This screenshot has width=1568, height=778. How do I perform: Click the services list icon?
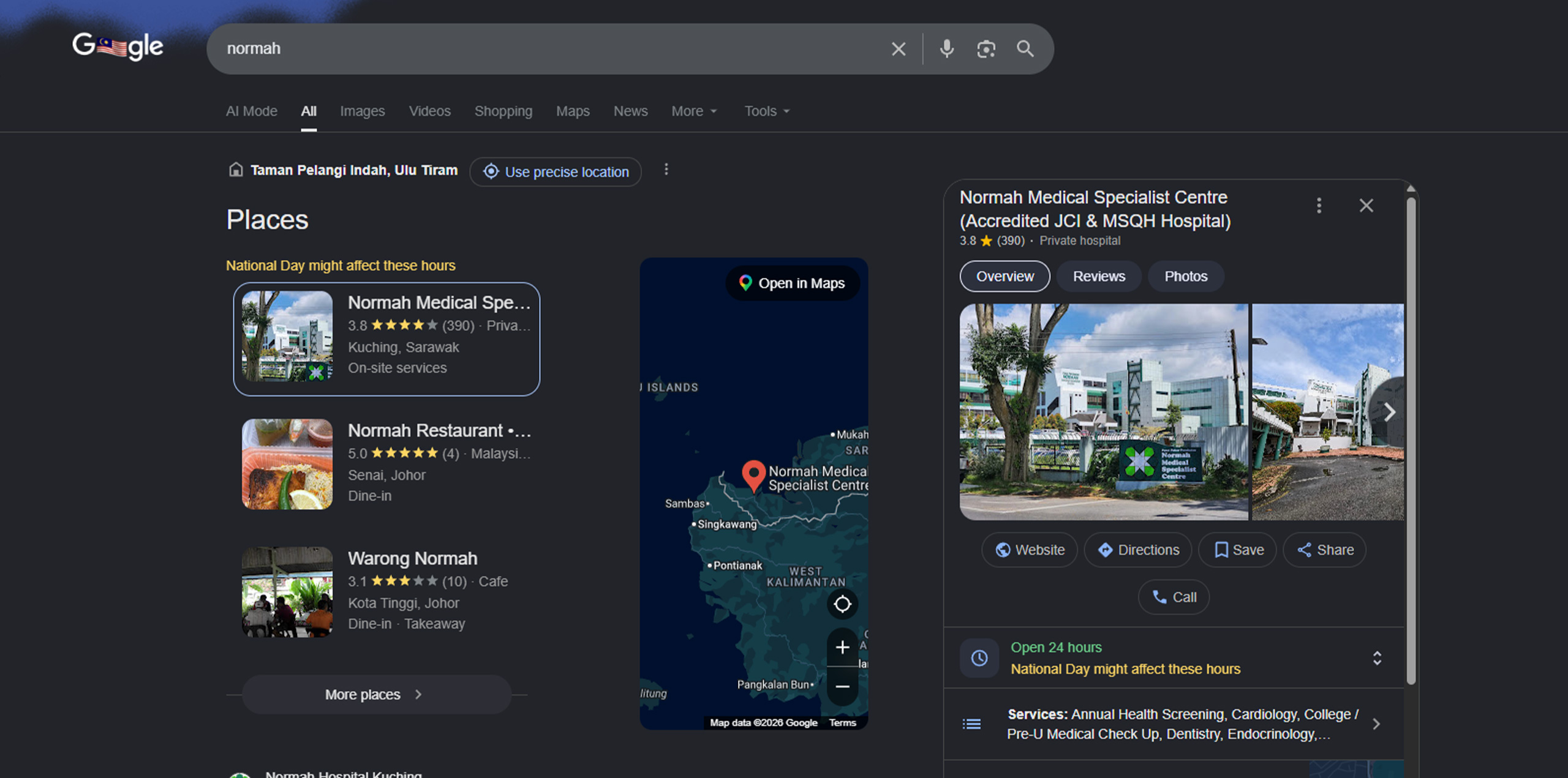tap(971, 724)
